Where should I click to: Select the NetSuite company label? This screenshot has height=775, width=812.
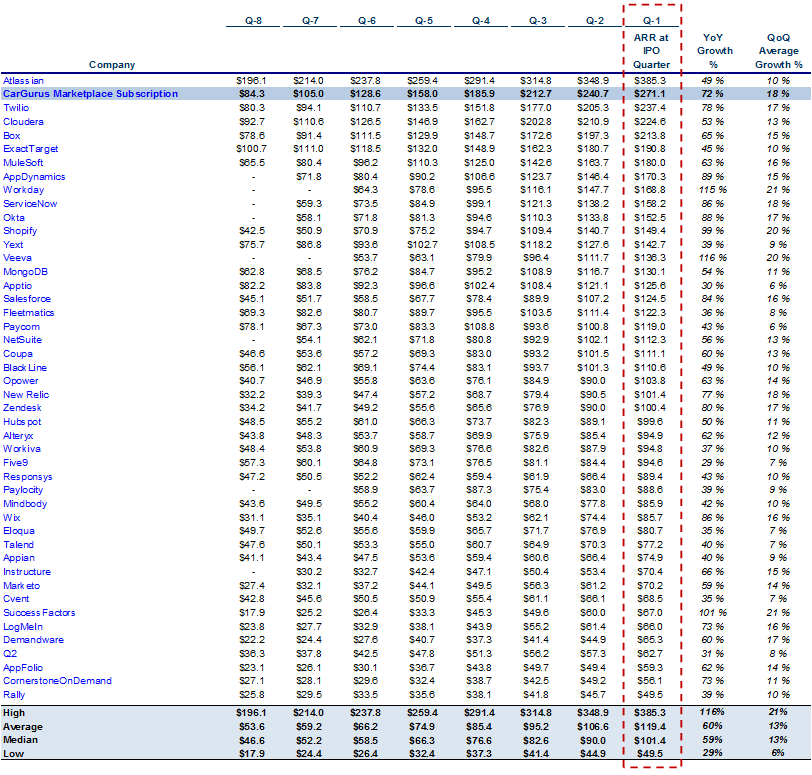[x=22, y=340]
